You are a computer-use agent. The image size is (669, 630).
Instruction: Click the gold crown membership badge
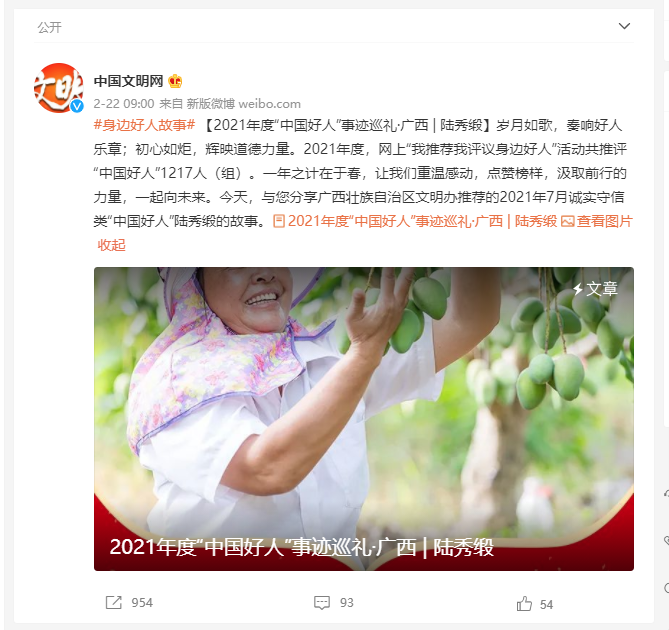point(175,81)
